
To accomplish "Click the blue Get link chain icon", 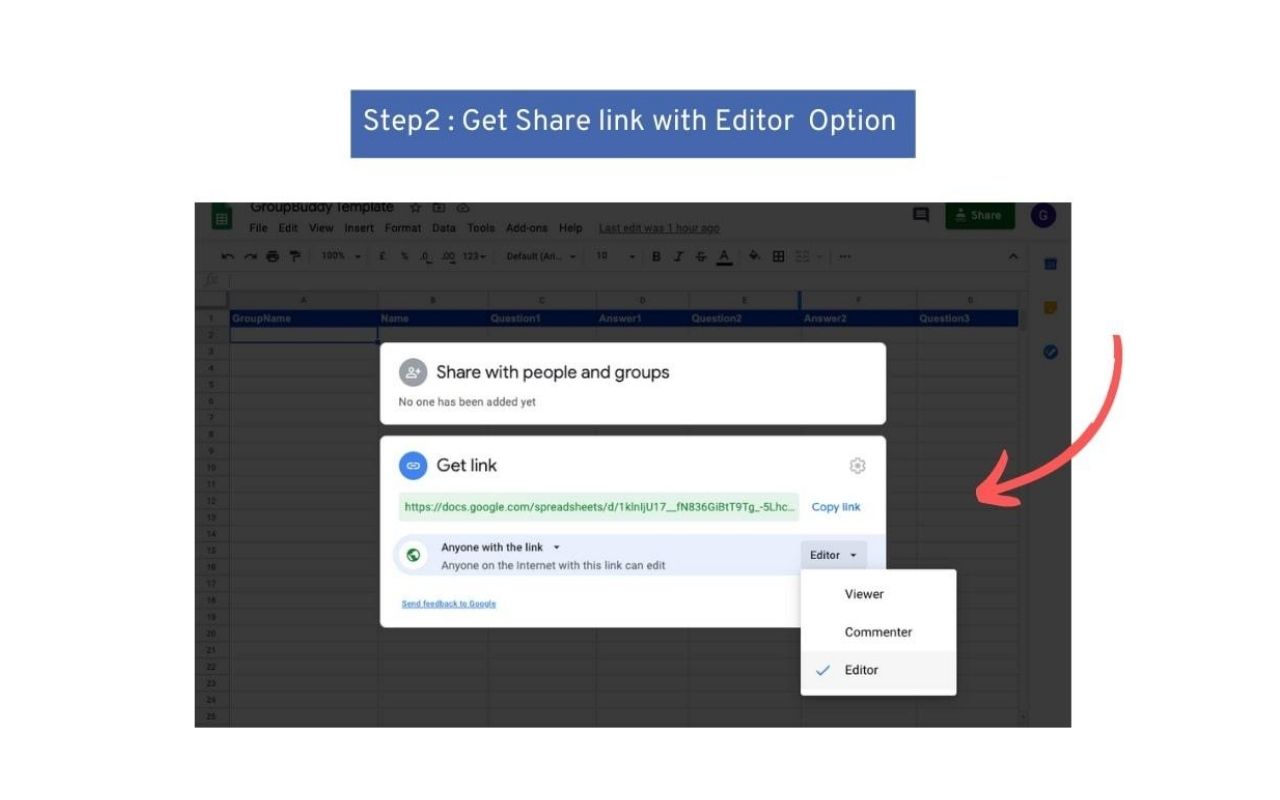I will [413, 465].
